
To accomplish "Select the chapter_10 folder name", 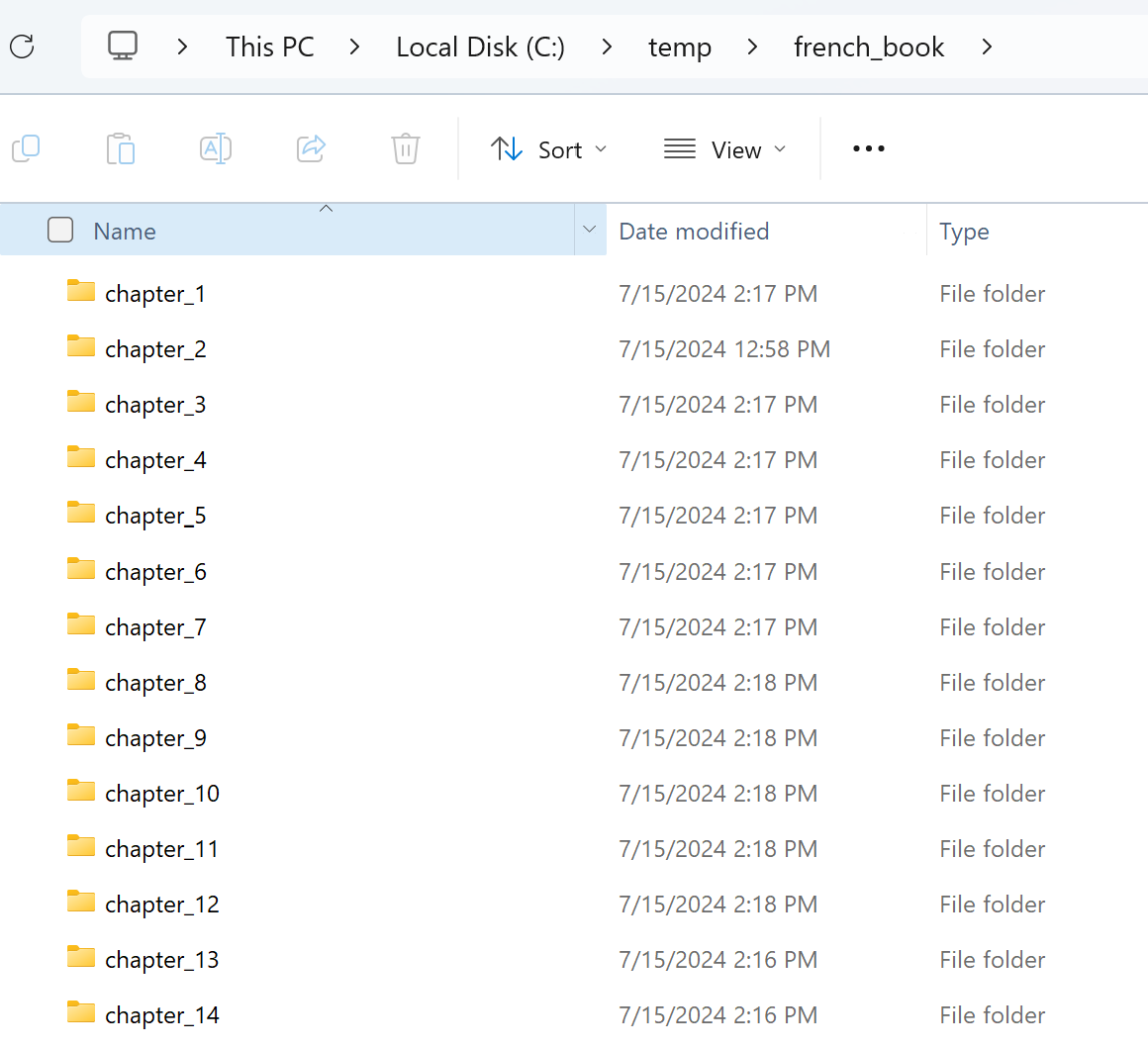I will [161, 795].
